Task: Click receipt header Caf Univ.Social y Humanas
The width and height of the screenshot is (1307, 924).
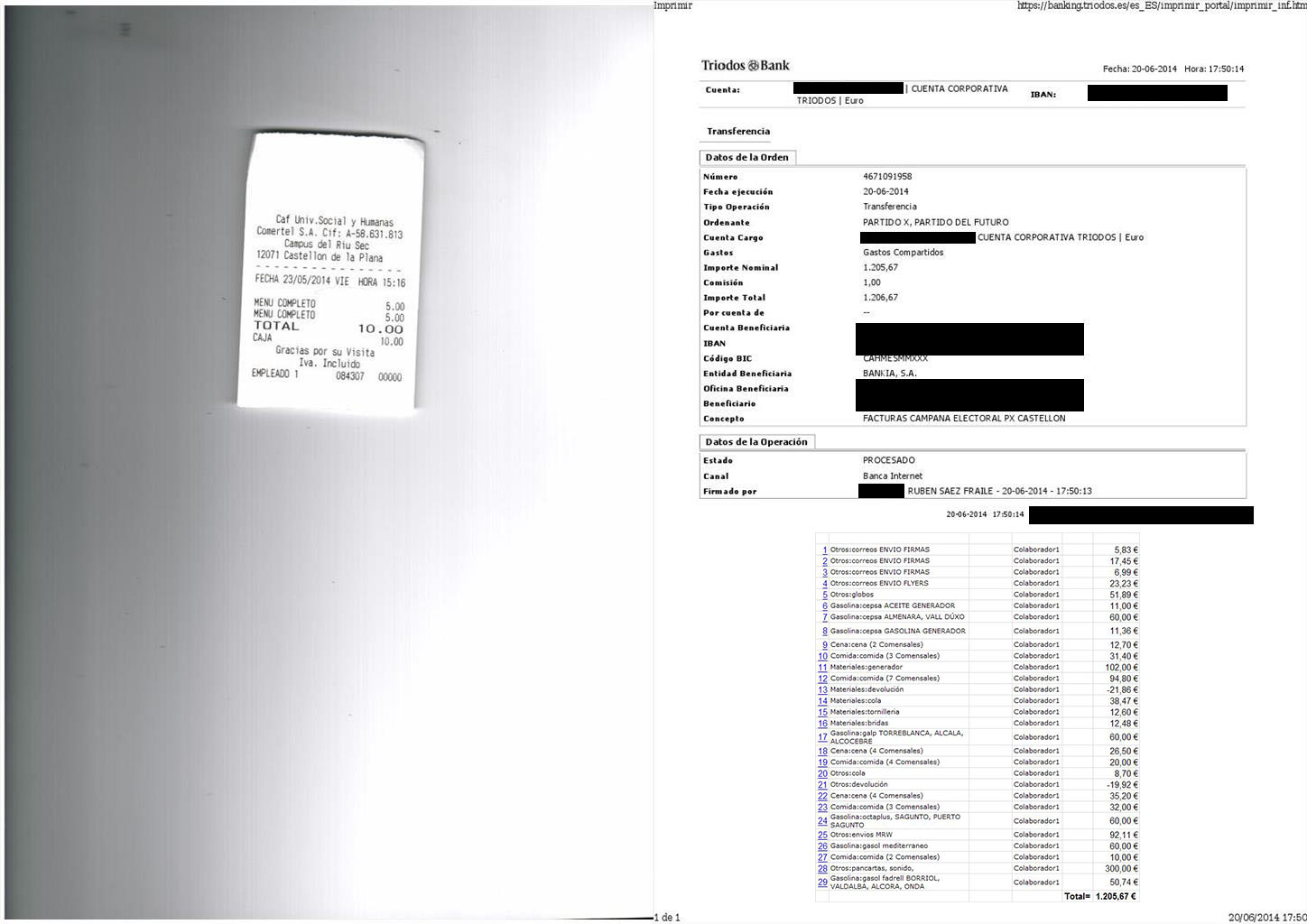Action: (334, 221)
